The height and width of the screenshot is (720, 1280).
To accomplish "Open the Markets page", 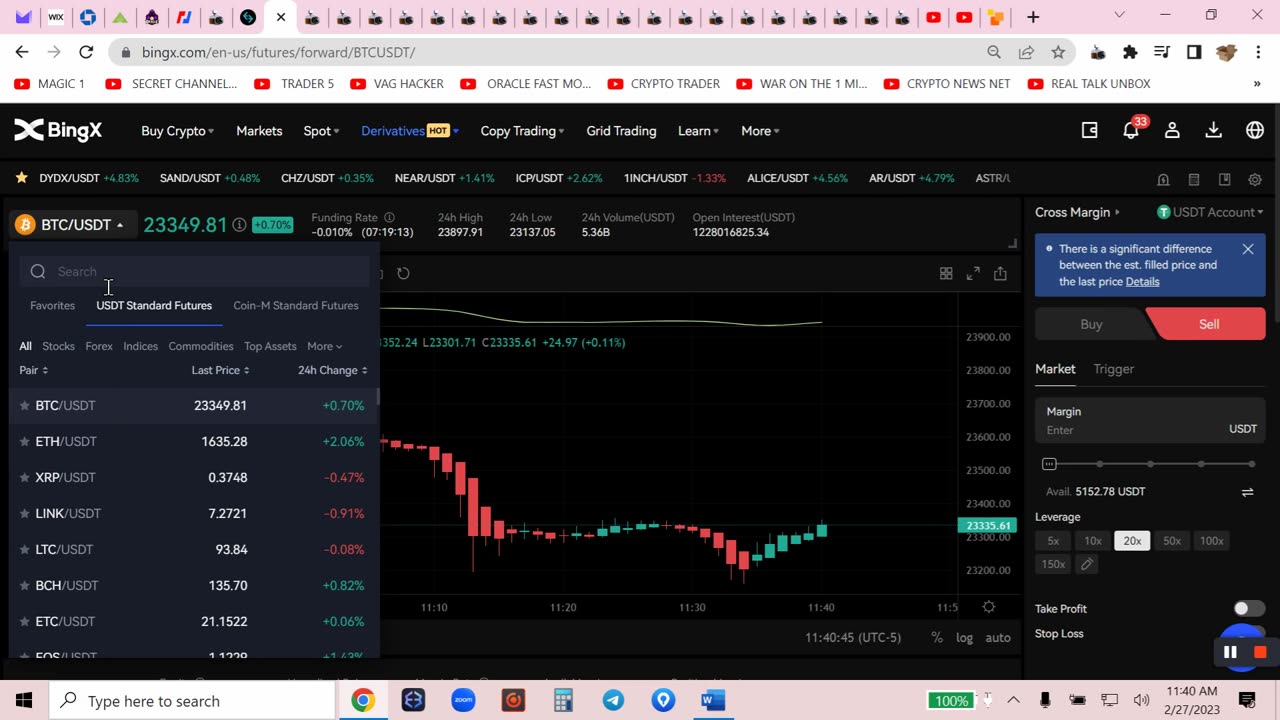I will [x=259, y=131].
